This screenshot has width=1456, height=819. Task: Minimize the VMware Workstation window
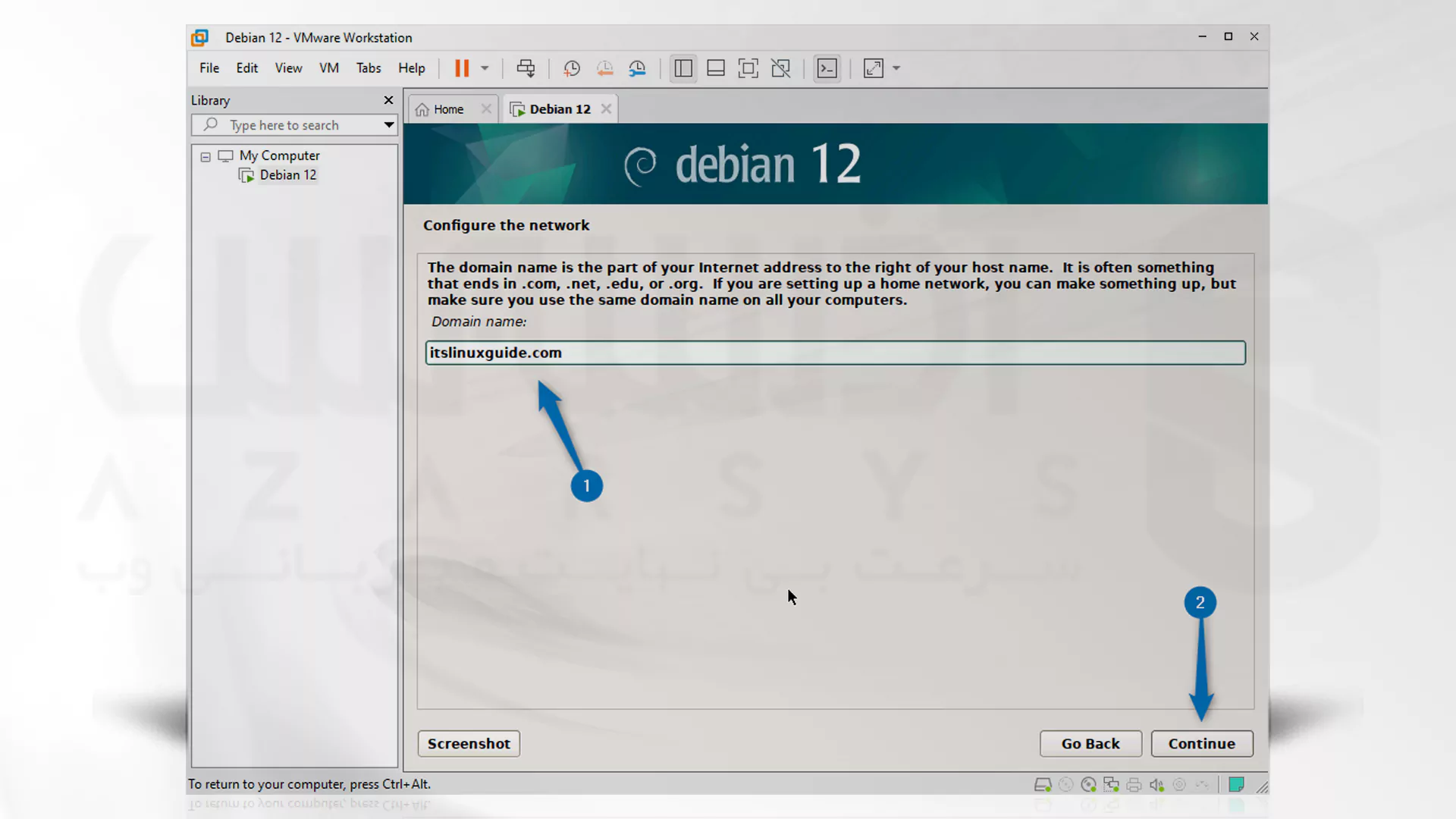(x=1202, y=36)
